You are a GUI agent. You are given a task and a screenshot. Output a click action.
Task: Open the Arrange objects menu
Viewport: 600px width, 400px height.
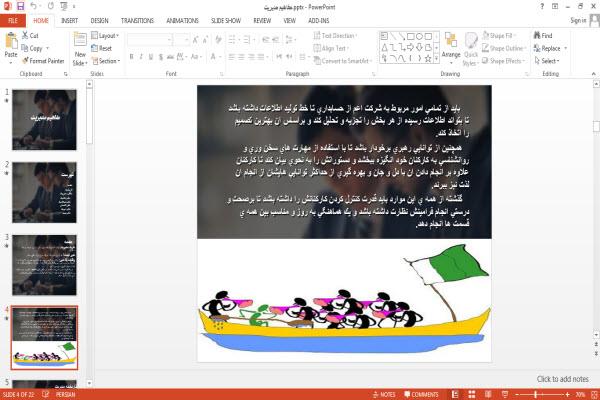pyautogui.click(x=451, y=47)
